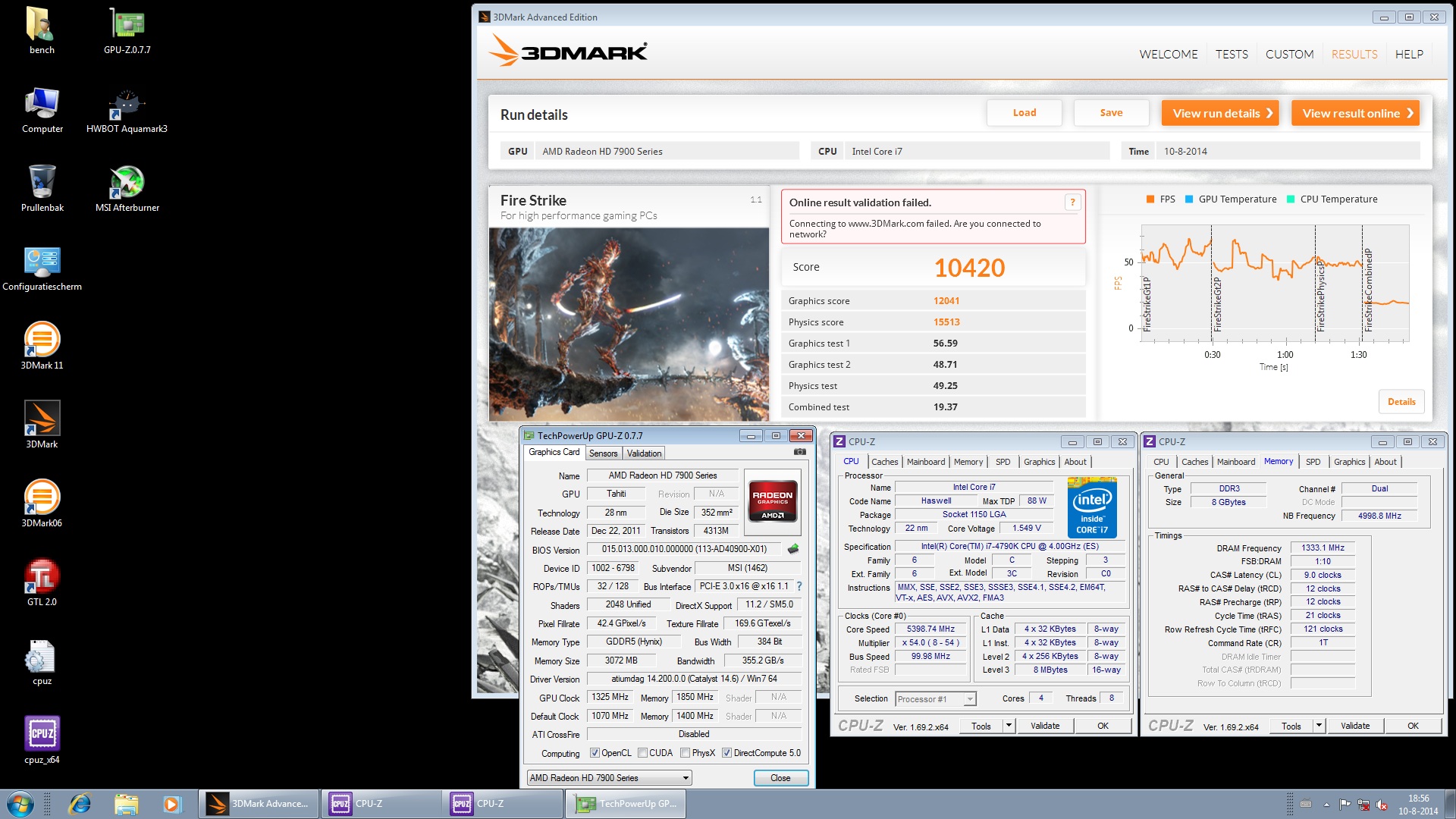Click the network icon in system tray
The height and width of the screenshot is (819, 1456).
pos(1363,805)
